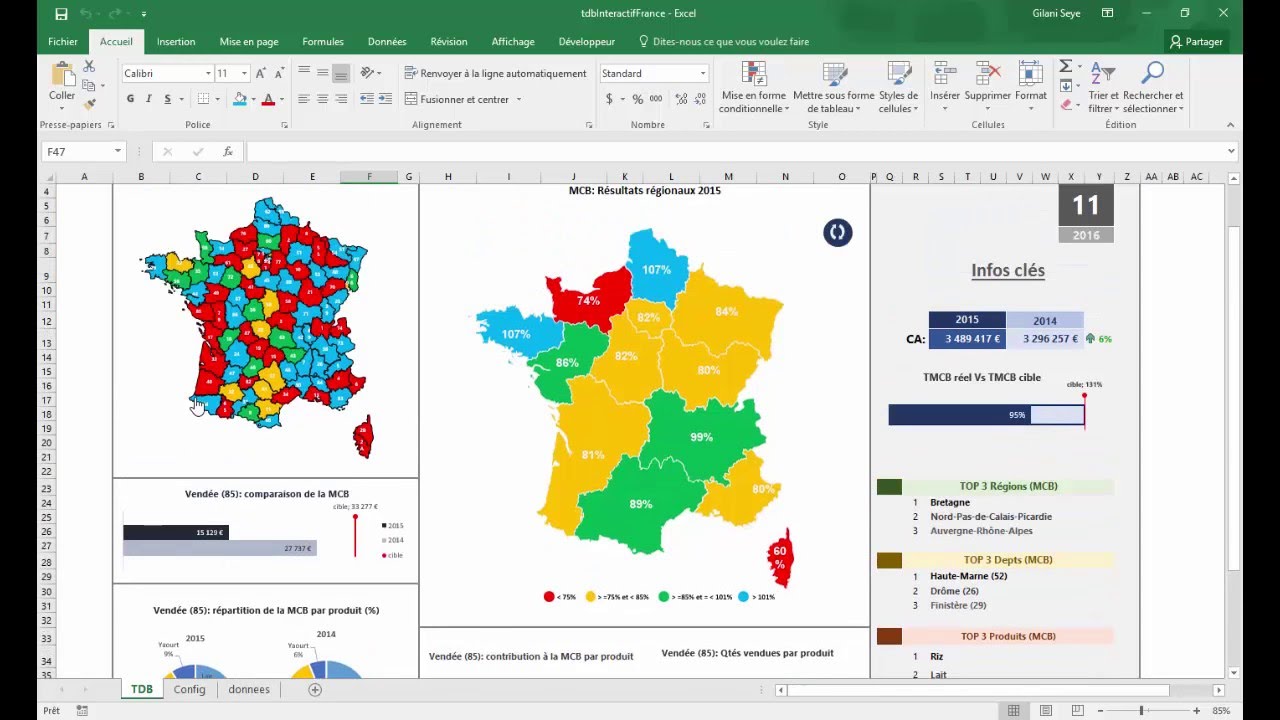Click the cell borders icon
Viewport: 1280px width, 720px height.
point(203,99)
